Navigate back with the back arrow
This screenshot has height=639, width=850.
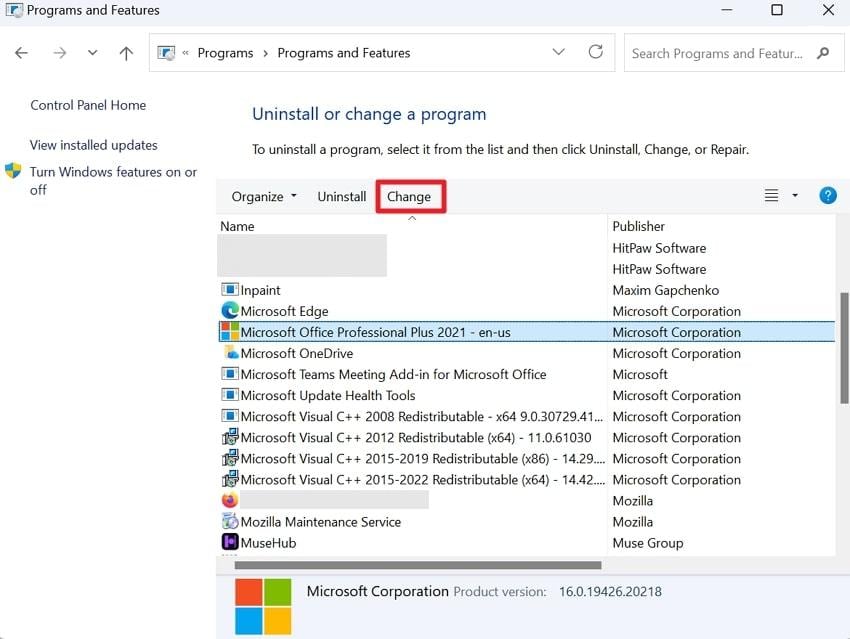21,52
